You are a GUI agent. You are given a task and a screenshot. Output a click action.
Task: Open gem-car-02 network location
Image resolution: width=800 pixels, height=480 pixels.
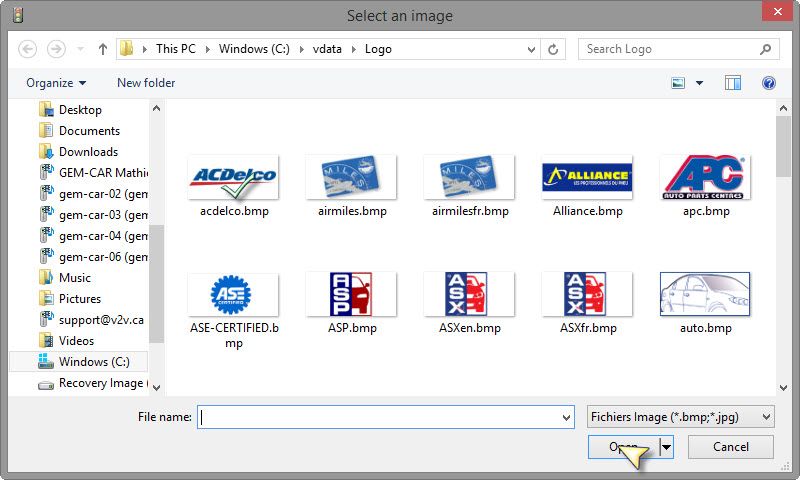click(92, 194)
